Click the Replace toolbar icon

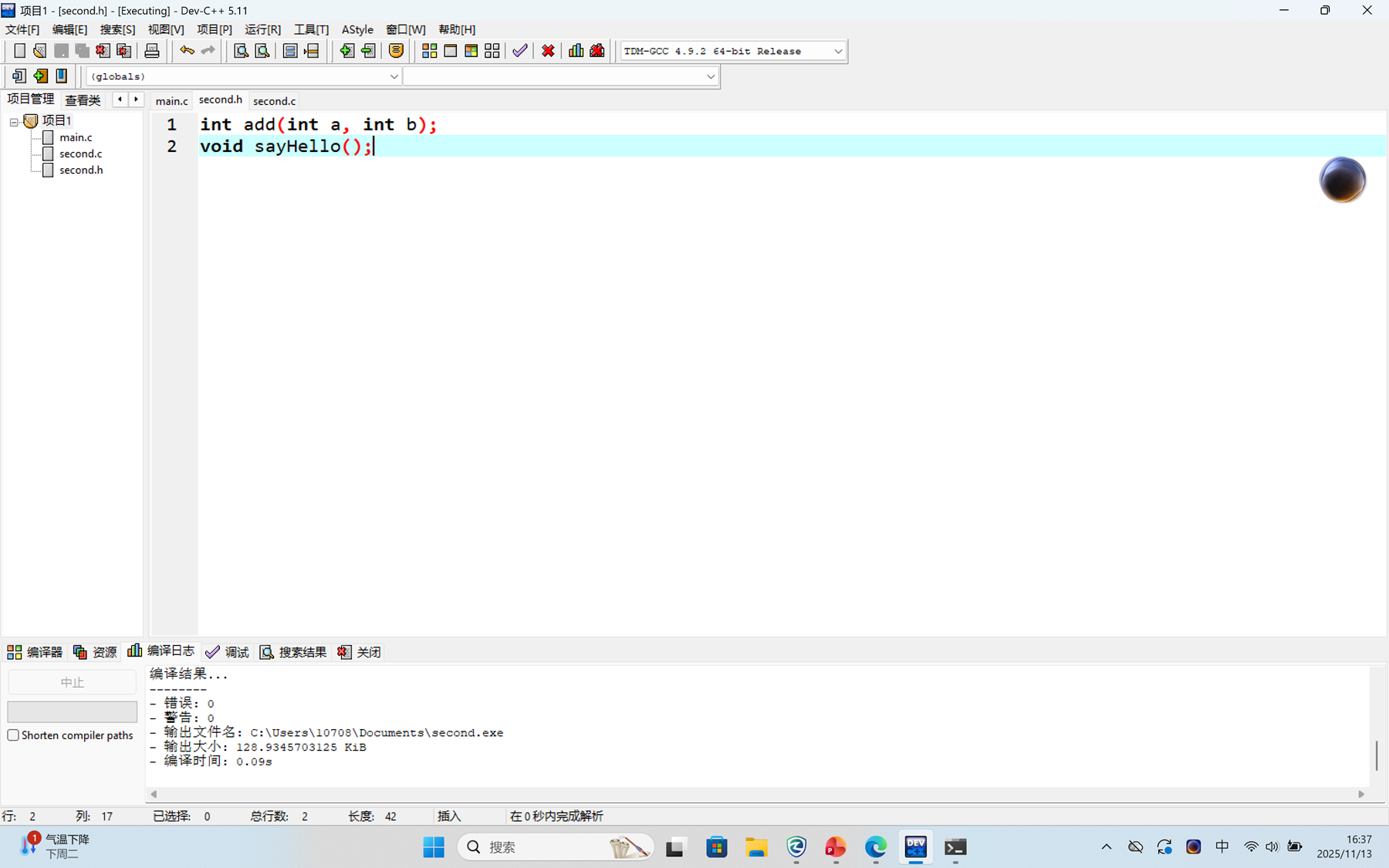click(x=262, y=51)
